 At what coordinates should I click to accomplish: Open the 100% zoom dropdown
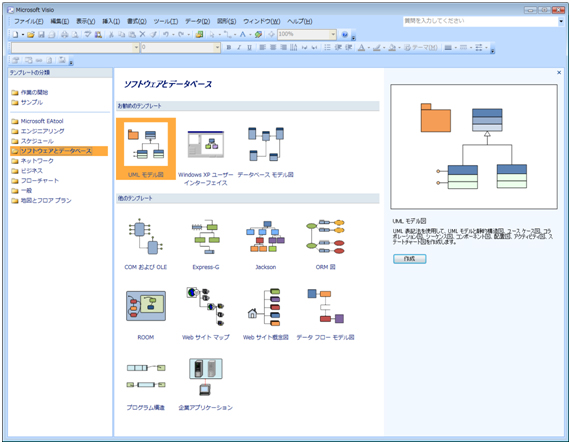coord(333,35)
